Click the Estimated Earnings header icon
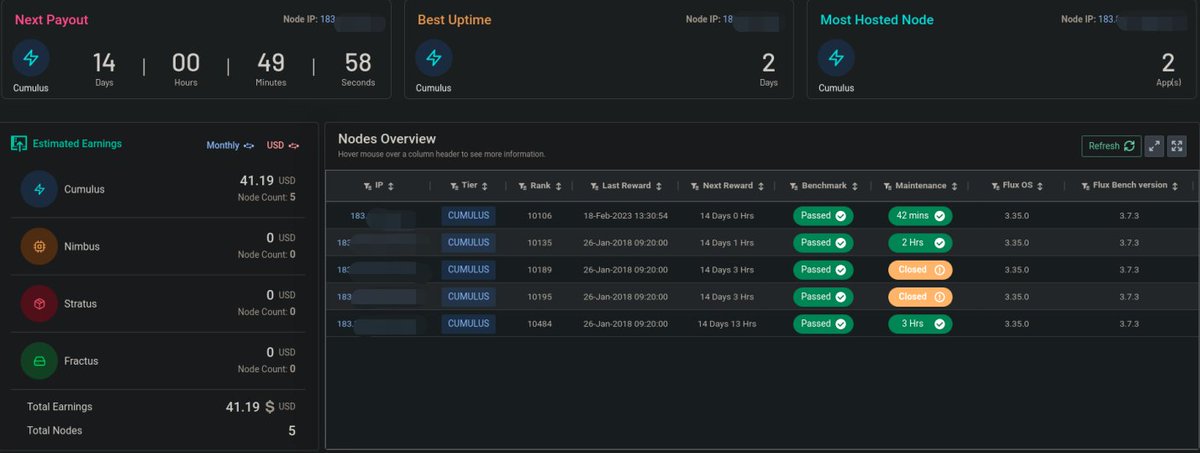Screen dimensions: 1200x453 coord(18,144)
